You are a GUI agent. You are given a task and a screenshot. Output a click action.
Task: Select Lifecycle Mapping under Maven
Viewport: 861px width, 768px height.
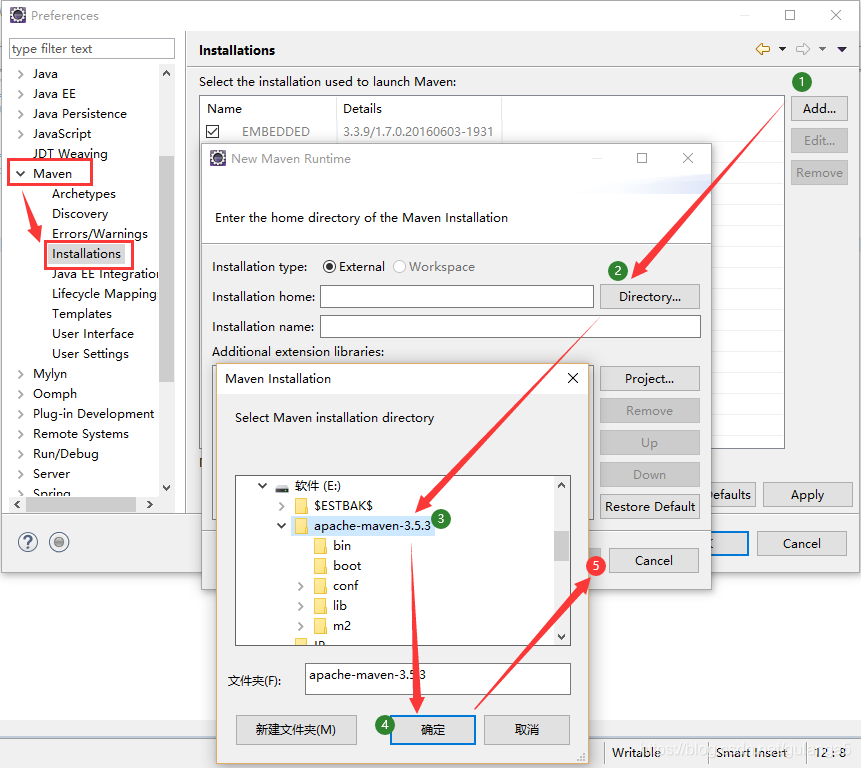(x=104, y=294)
